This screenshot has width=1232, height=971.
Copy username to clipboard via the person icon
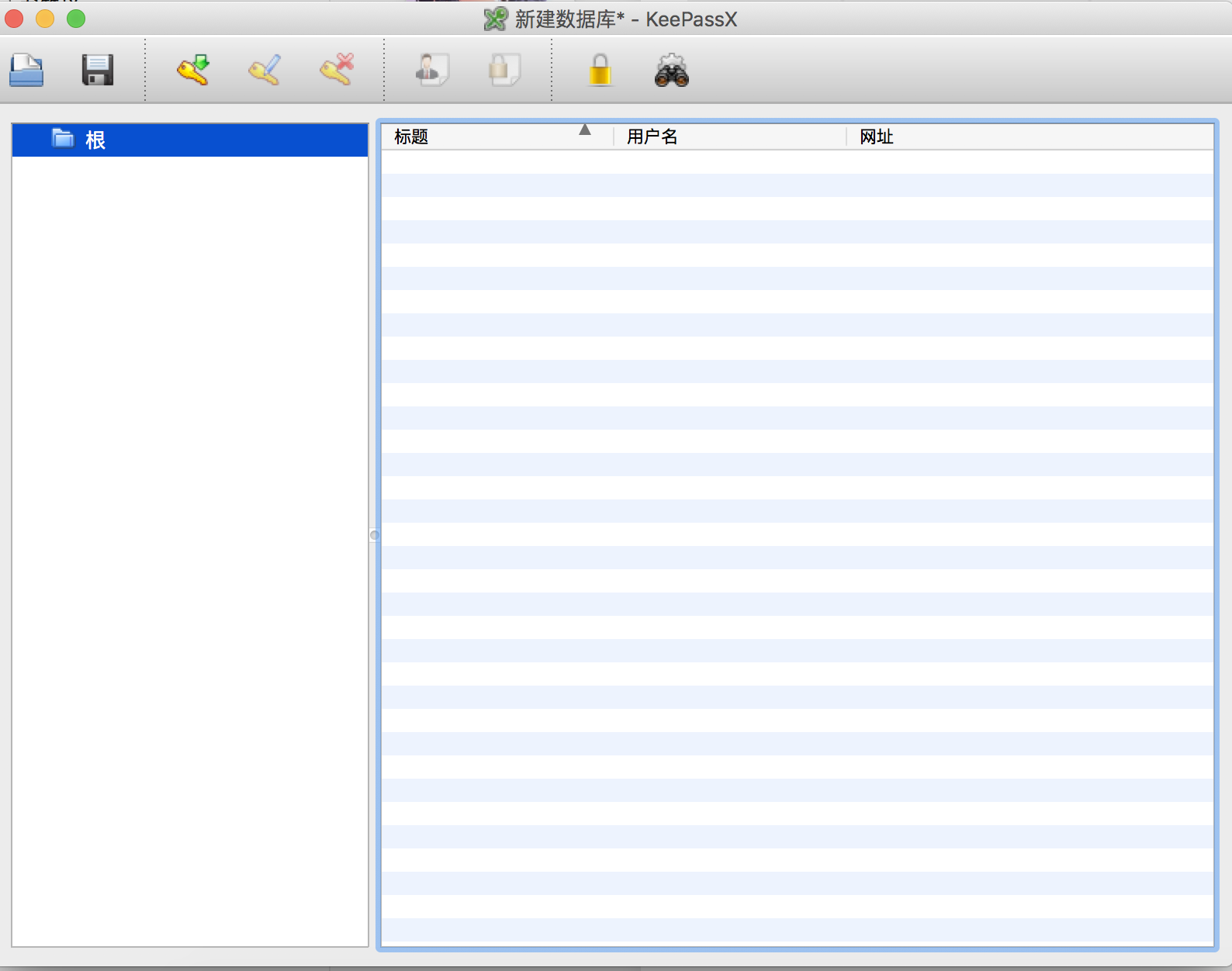click(432, 71)
